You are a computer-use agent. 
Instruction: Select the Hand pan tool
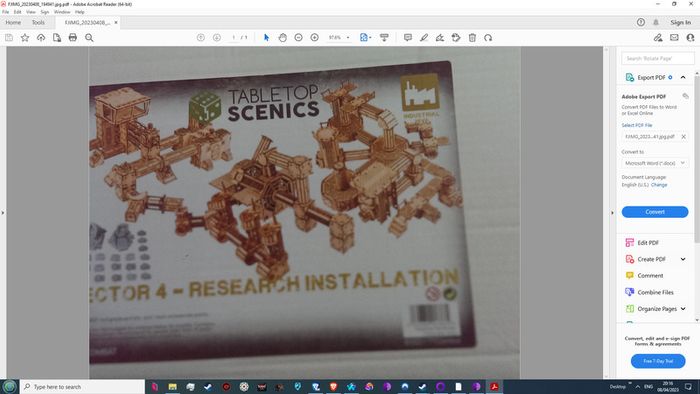282,38
